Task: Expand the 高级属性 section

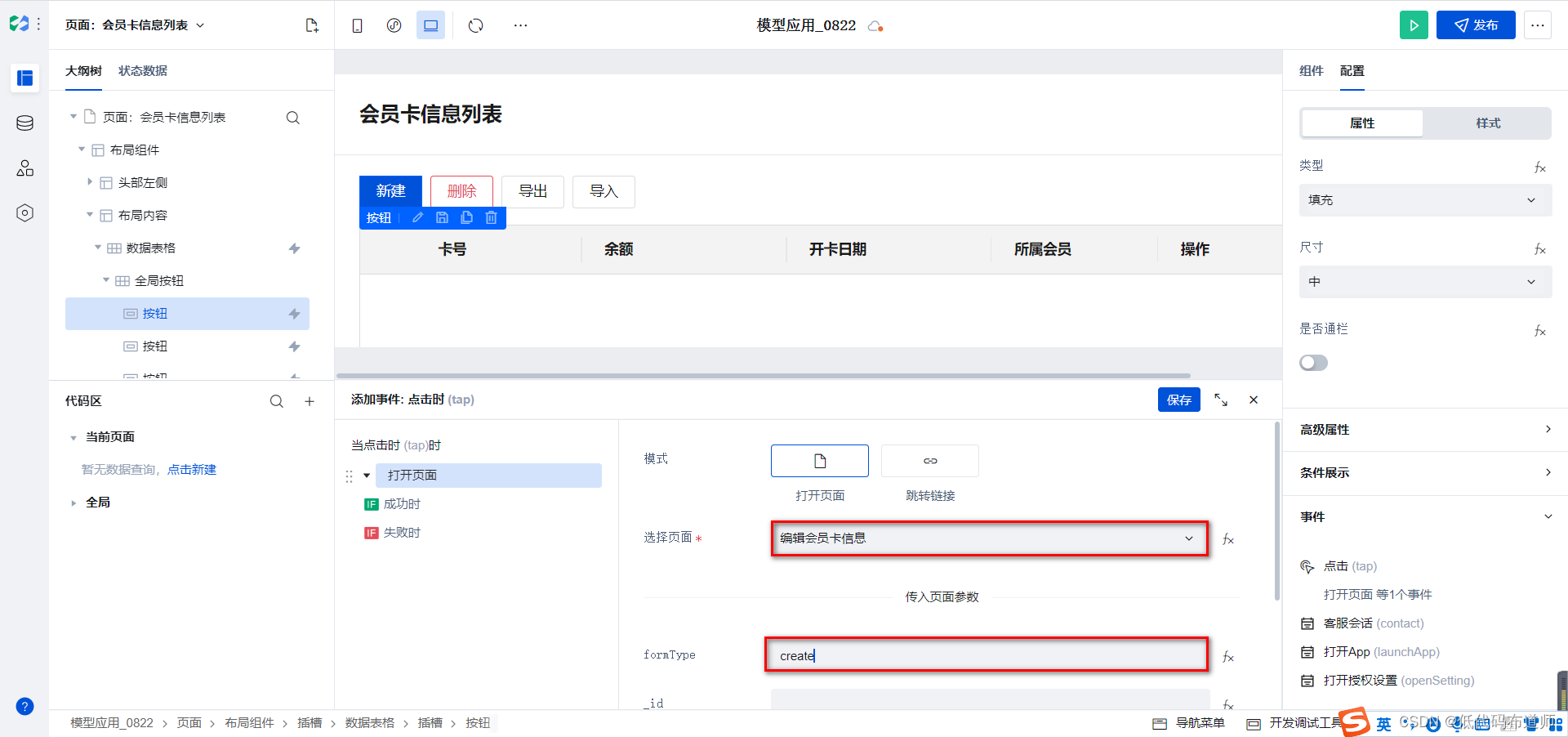Action: (1425, 430)
